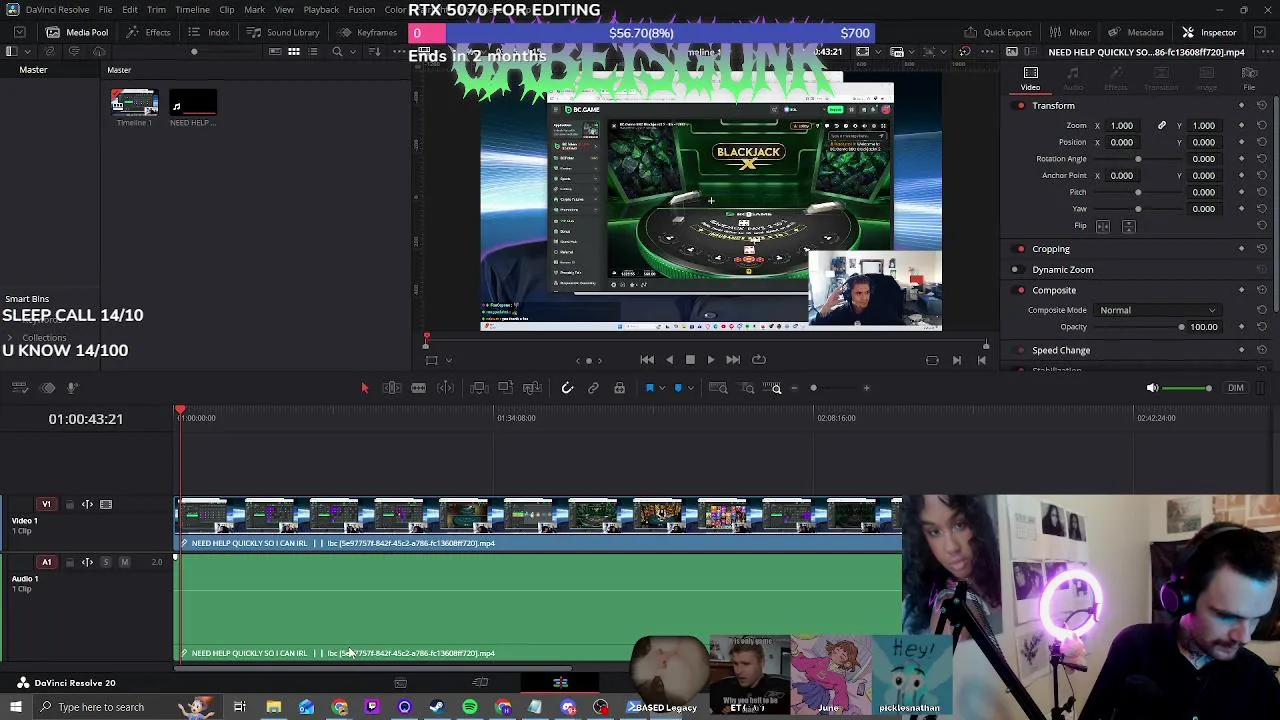
Task: Open the Playback menu
Action: (x=321, y=10)
